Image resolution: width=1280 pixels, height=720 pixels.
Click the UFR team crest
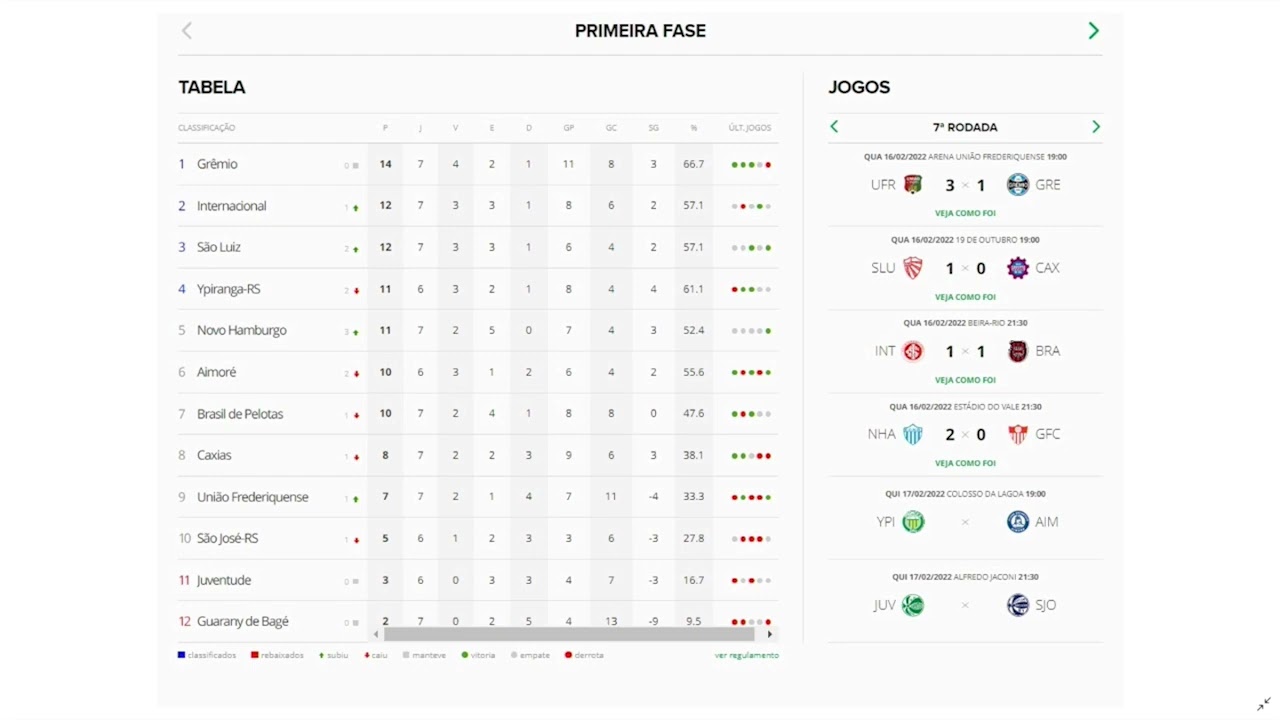tap(912, 185)
